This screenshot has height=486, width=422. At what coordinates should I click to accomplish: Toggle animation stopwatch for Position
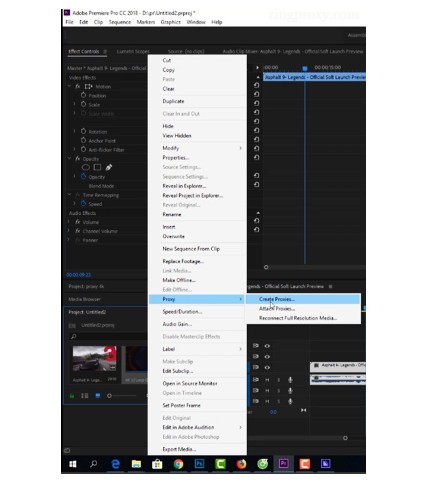click(83, 95)
